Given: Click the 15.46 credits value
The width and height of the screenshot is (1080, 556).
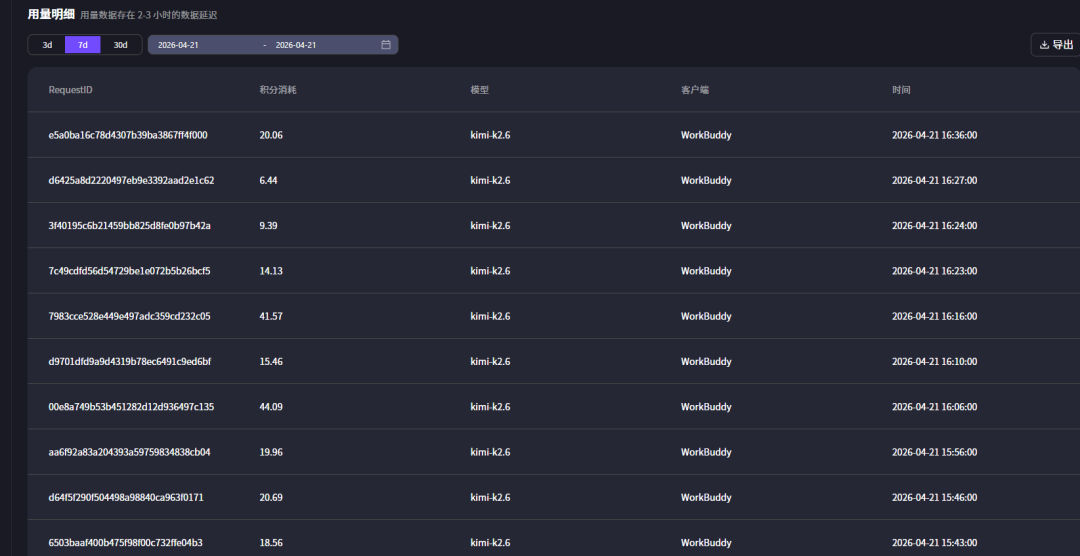Looking at the screenshot, I should (271, 362).
